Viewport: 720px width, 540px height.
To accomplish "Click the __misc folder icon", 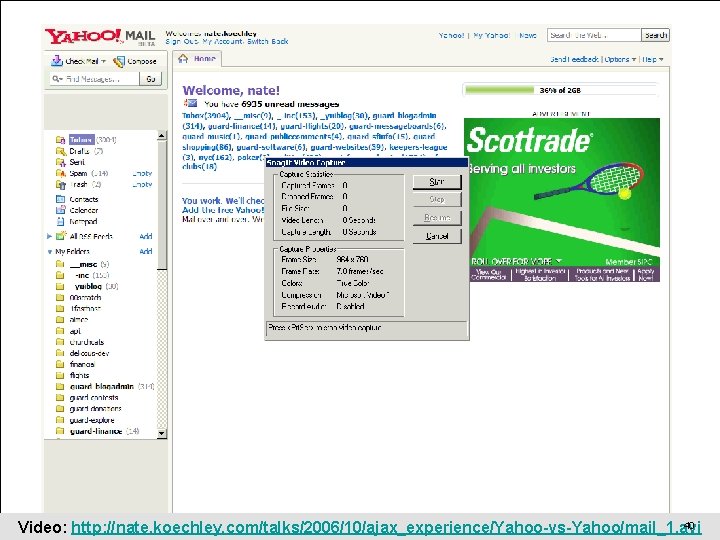I will click(60, 264).
